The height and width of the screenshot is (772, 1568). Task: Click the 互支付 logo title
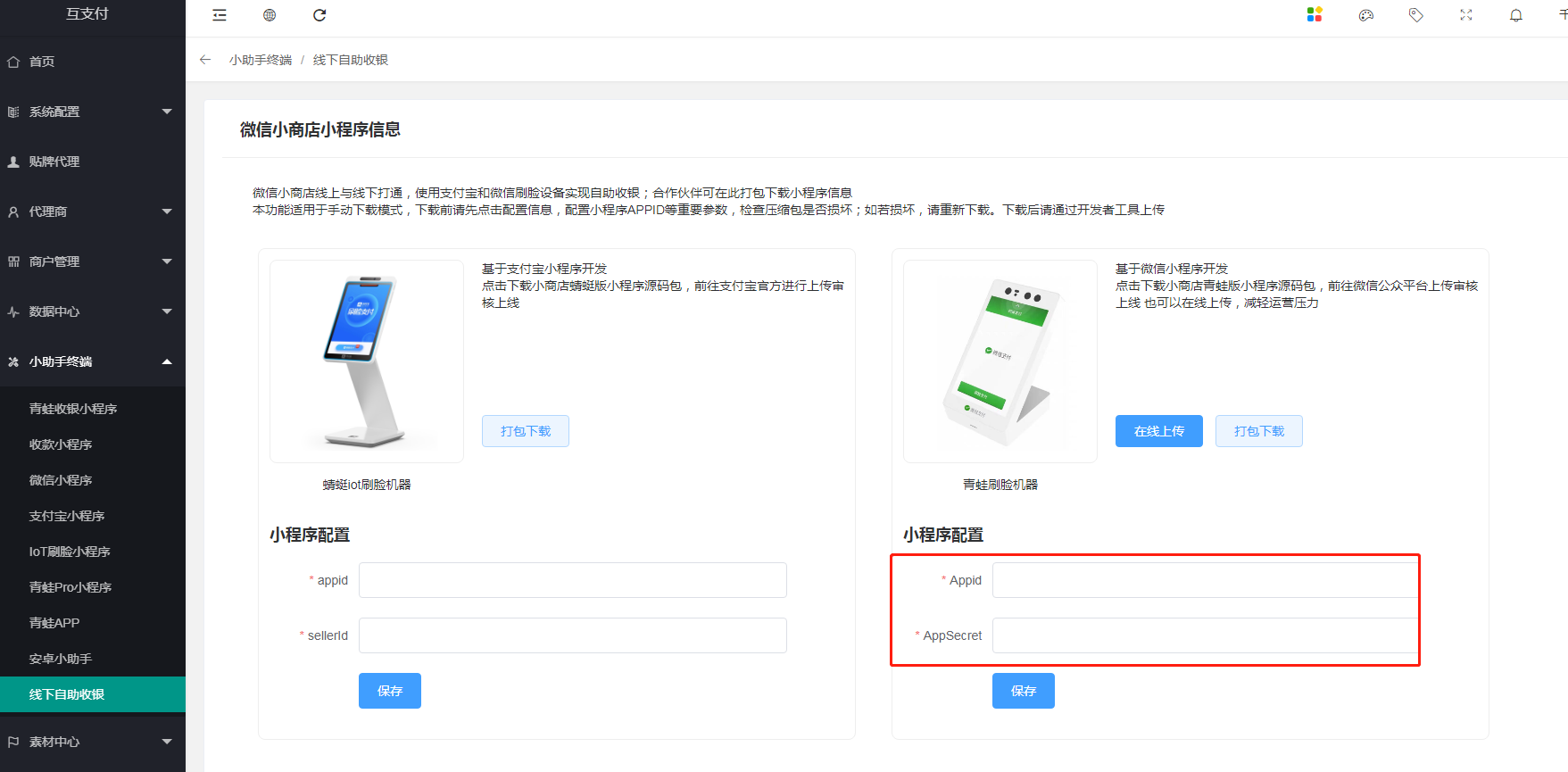pos(87,13)
